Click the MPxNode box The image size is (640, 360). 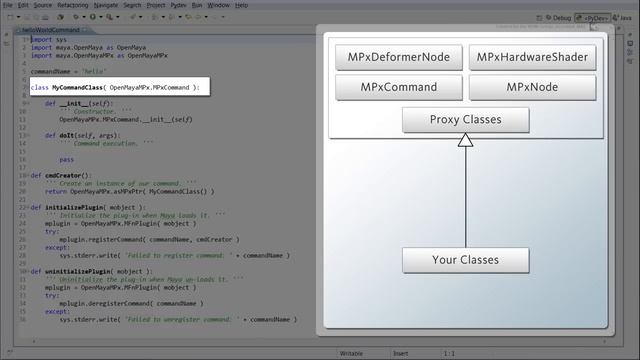coord(532,87)
